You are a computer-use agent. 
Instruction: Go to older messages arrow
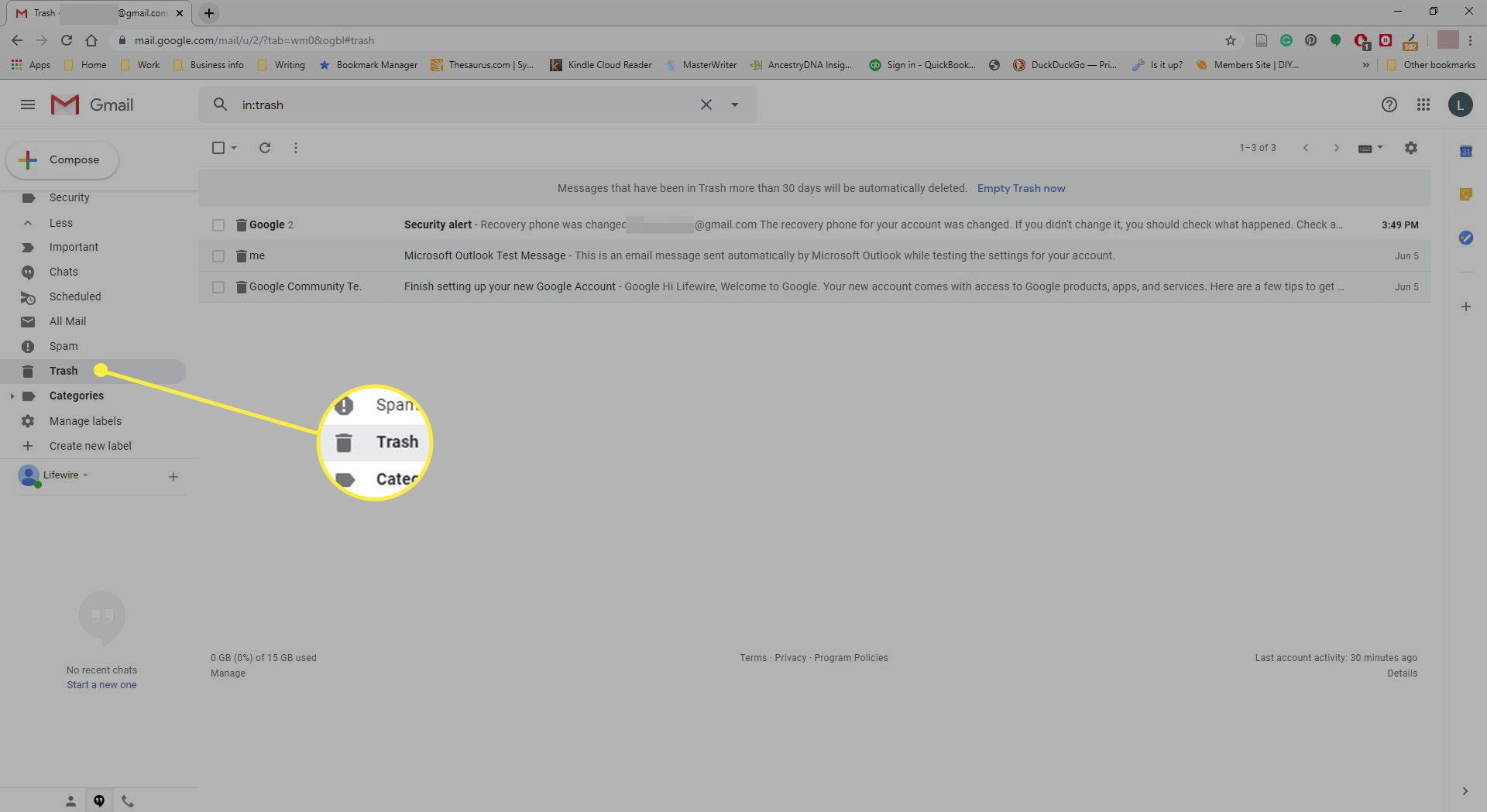[x=1336, y=148]
